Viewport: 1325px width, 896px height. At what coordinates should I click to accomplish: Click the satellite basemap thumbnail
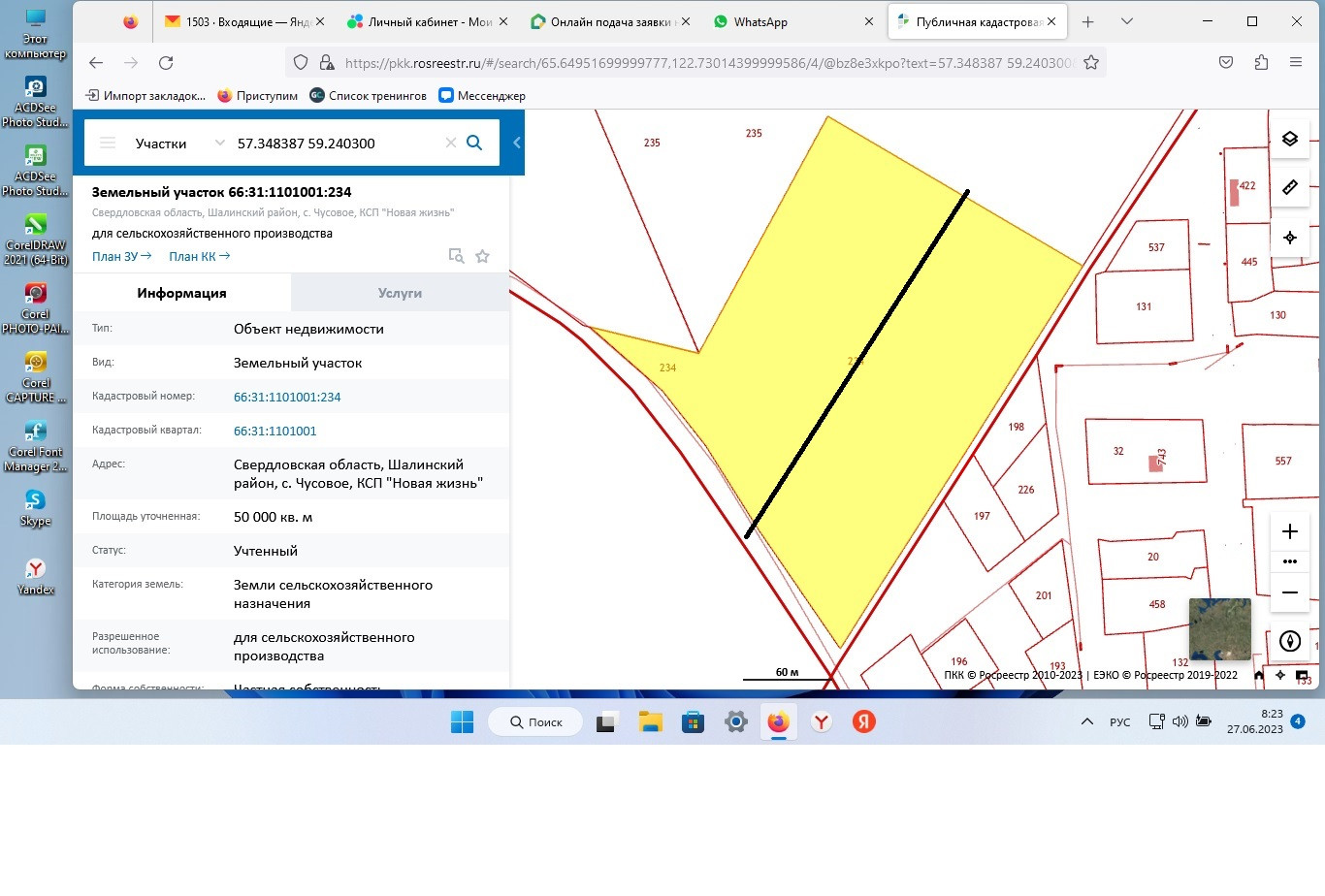pyautogui.click(x=1219, y=629)
